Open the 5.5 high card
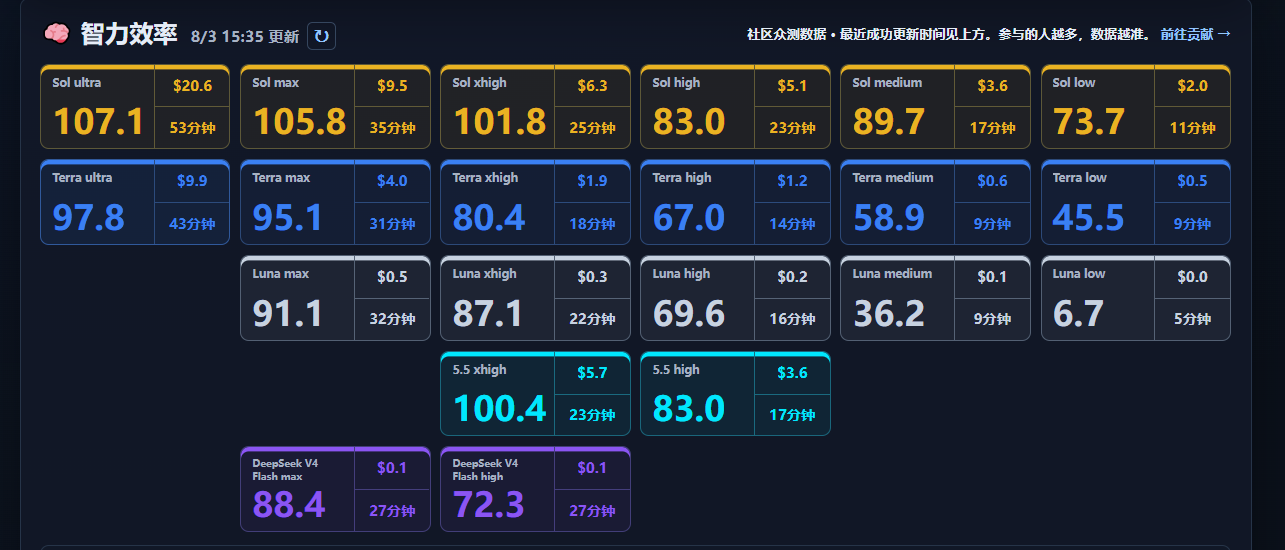 point(735,394)
